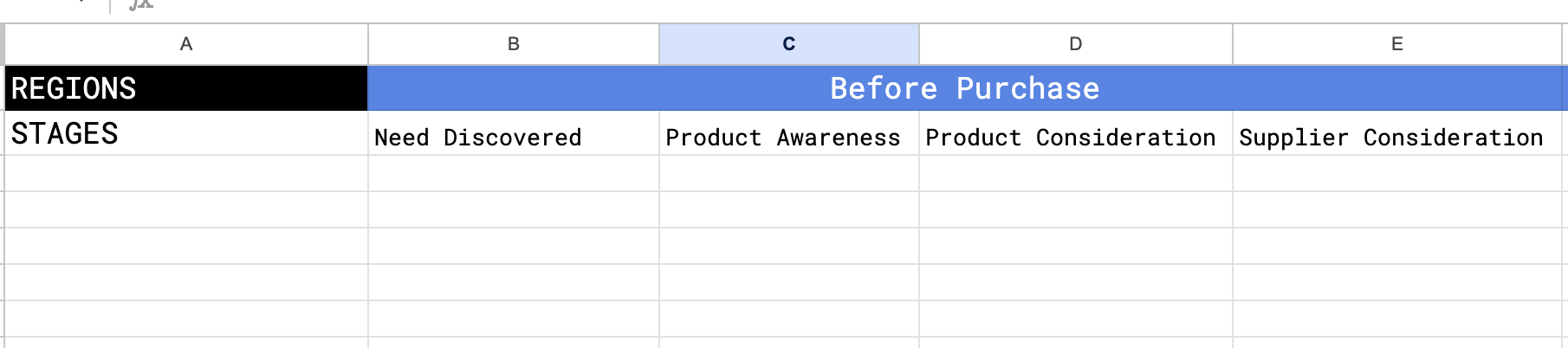Viewport: 1568px width, 348px height.
Task: Select the blue Before Purchase merged cell
Action: 965,88
